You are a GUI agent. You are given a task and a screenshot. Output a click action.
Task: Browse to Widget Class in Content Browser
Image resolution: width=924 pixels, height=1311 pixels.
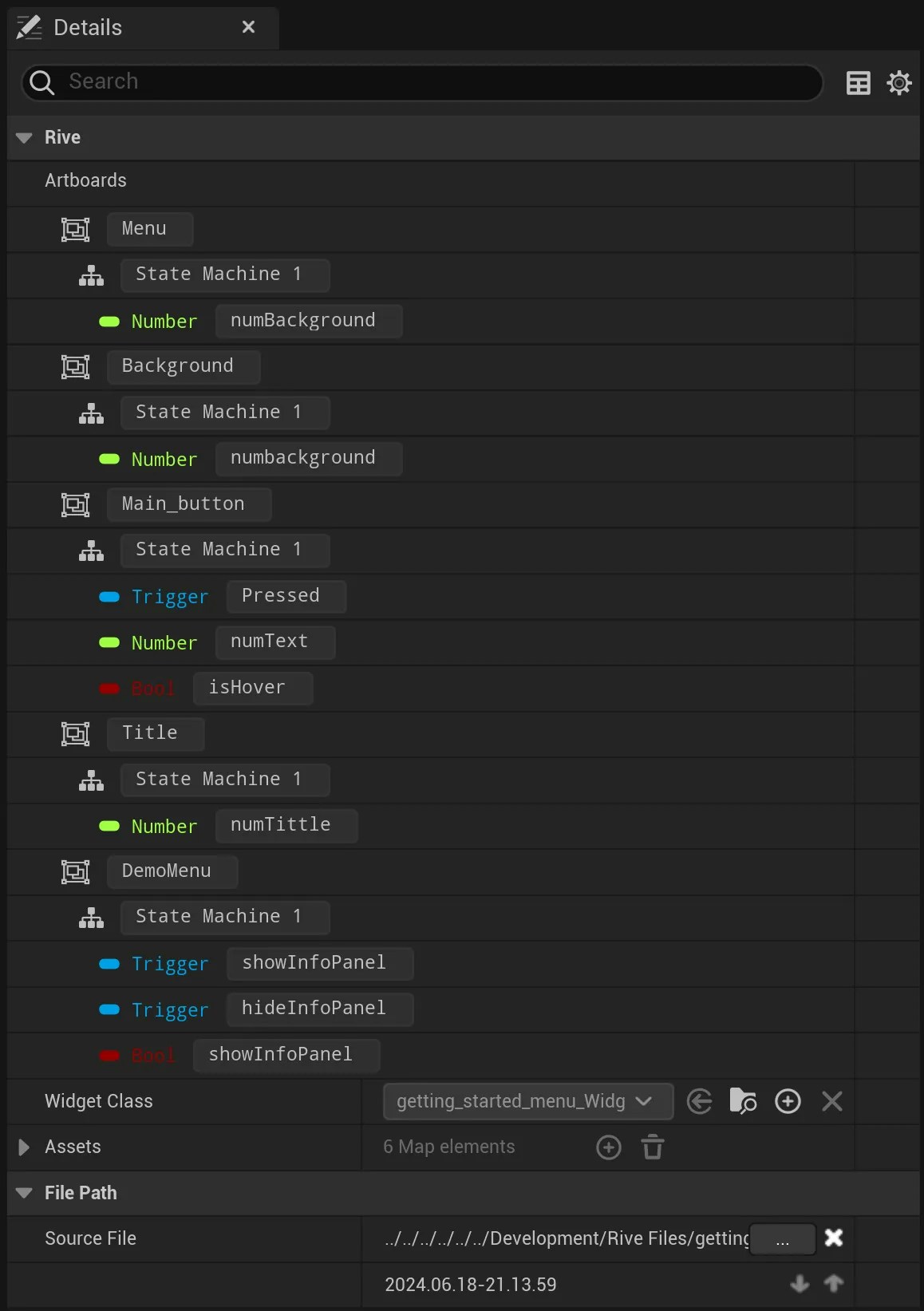[x=743, y=1102]
